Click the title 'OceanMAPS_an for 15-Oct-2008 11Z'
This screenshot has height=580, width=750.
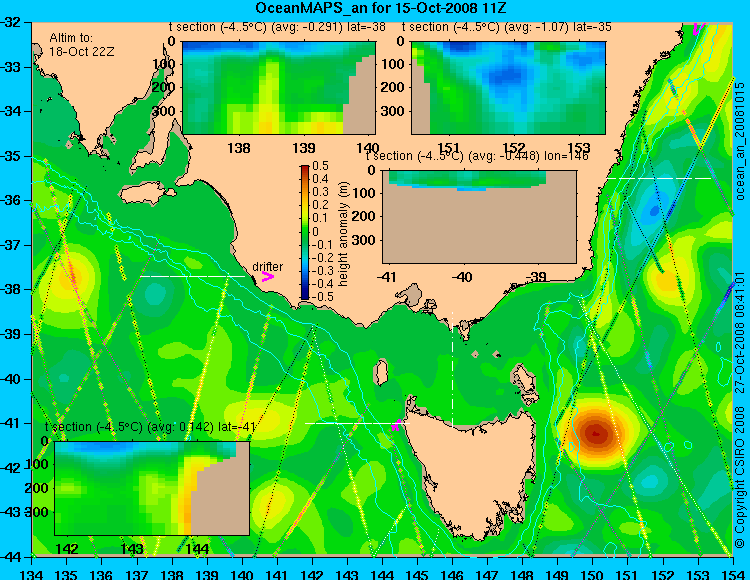point(380,8)
